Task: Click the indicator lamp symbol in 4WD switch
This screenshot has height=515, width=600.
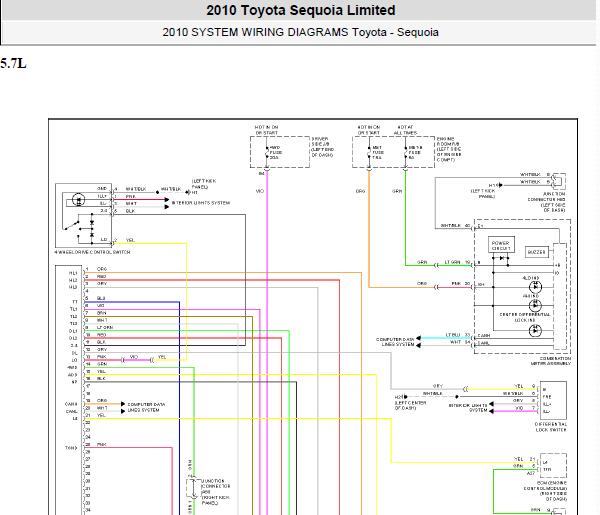Action: pyautogui.click(x=78, y=200)
